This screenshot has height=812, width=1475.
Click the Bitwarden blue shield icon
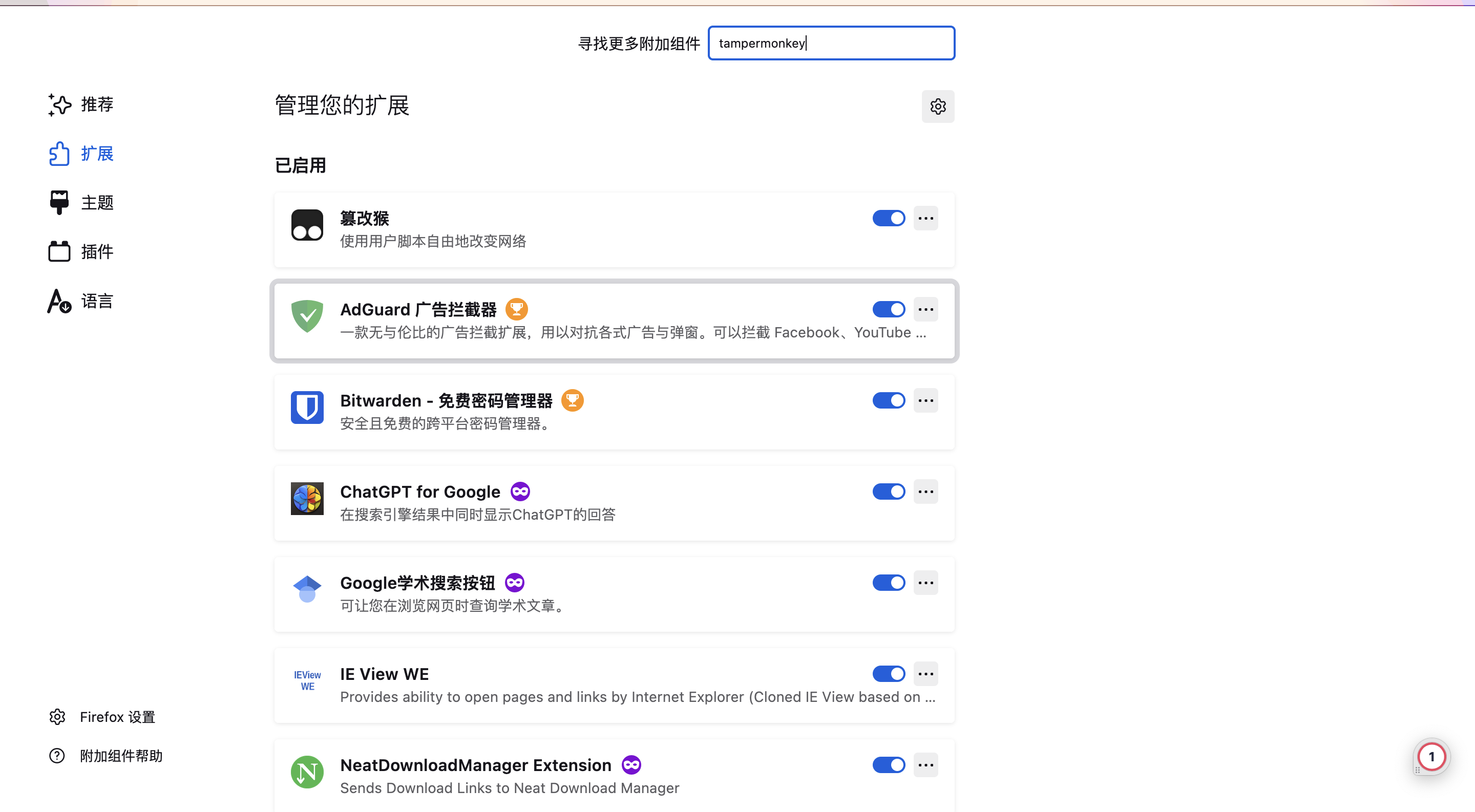coord(307,407)
